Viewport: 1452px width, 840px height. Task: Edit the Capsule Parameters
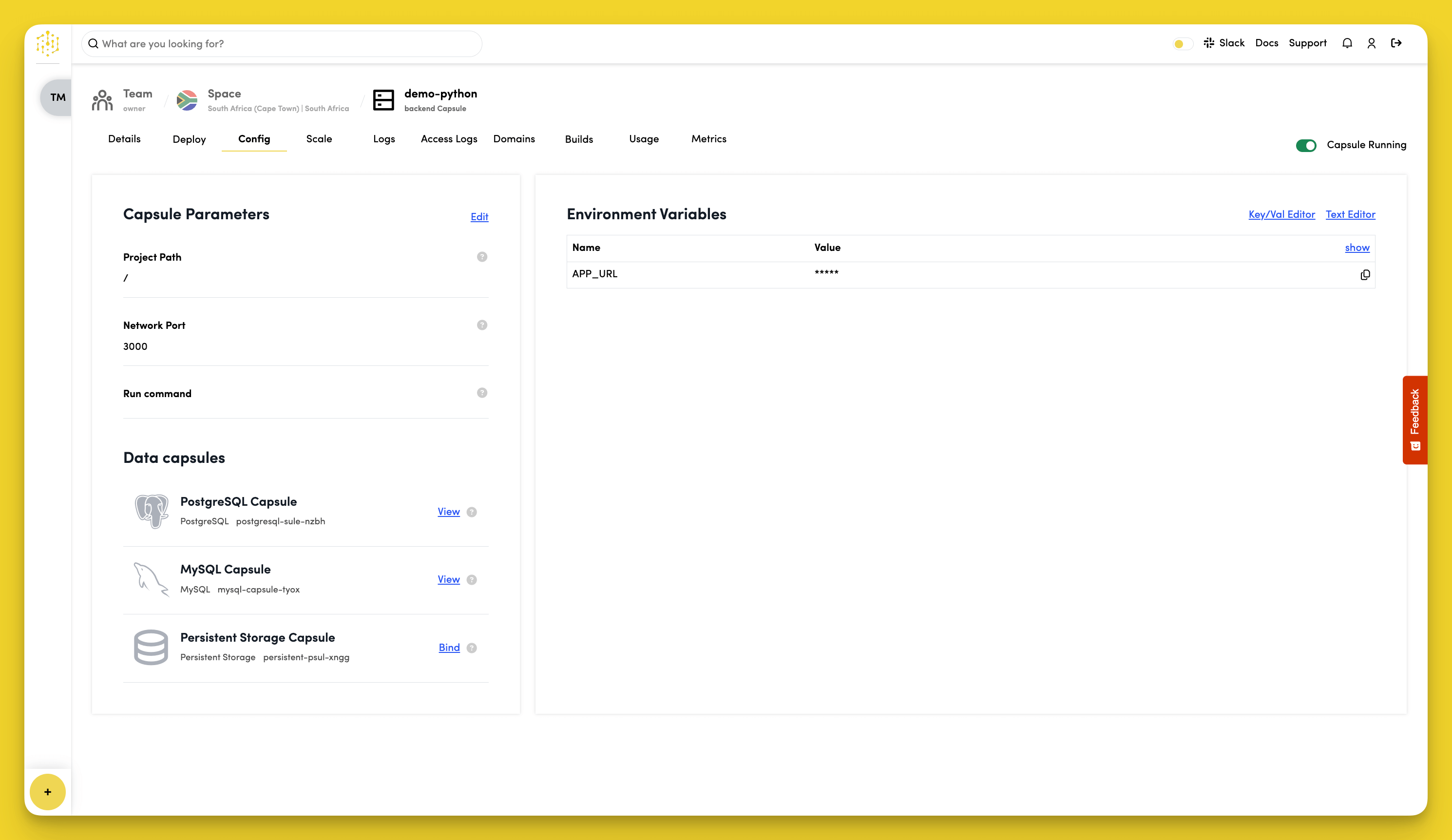[x=479, y=217]
